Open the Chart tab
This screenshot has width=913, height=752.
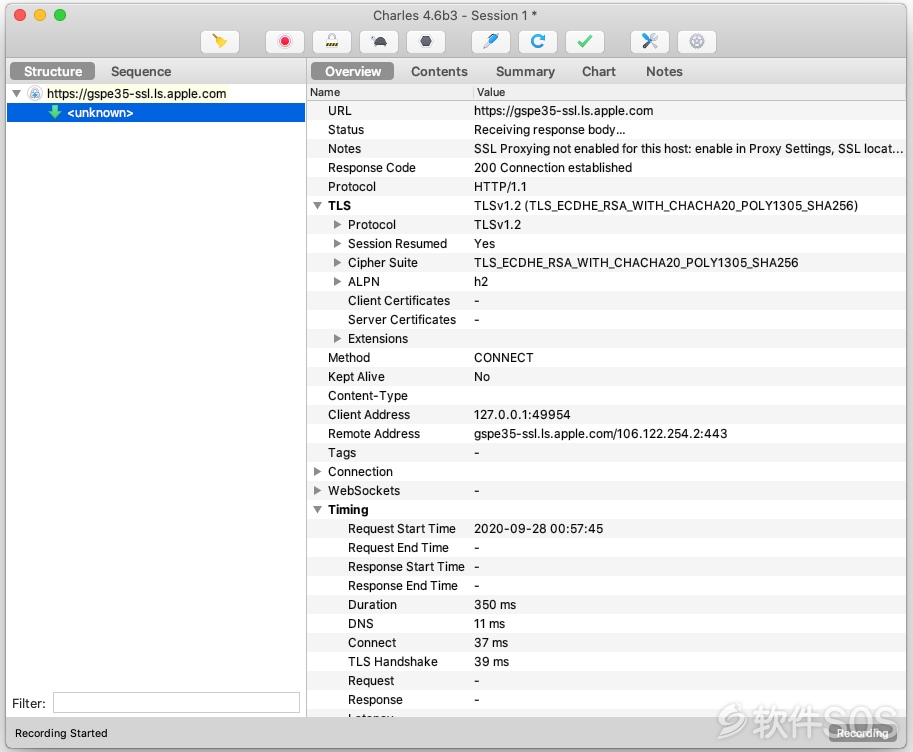tap(599, 72)
